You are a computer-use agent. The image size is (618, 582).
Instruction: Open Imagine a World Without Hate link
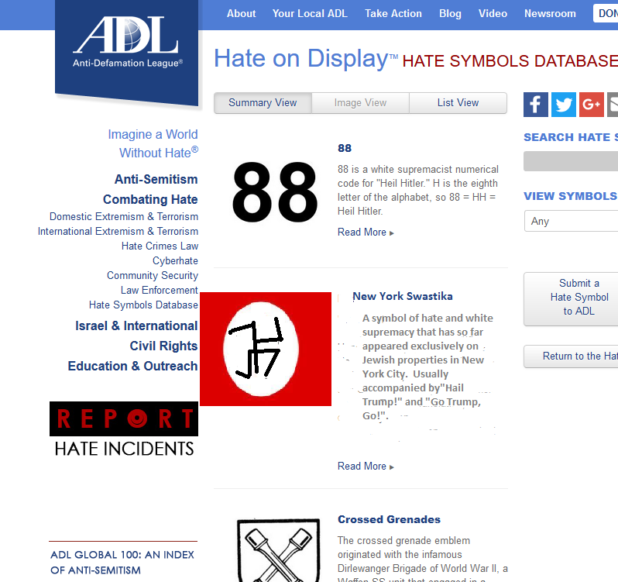(153, 143)
